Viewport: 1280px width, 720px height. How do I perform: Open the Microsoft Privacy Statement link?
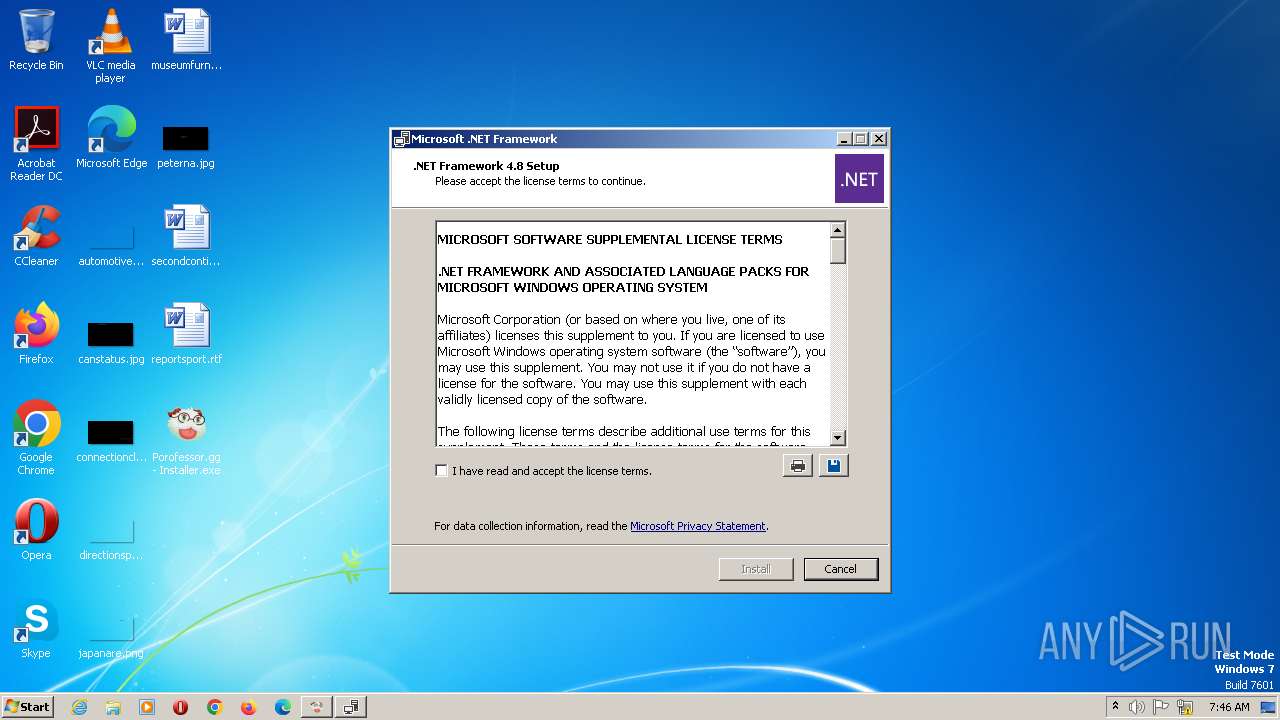(698, 526)
